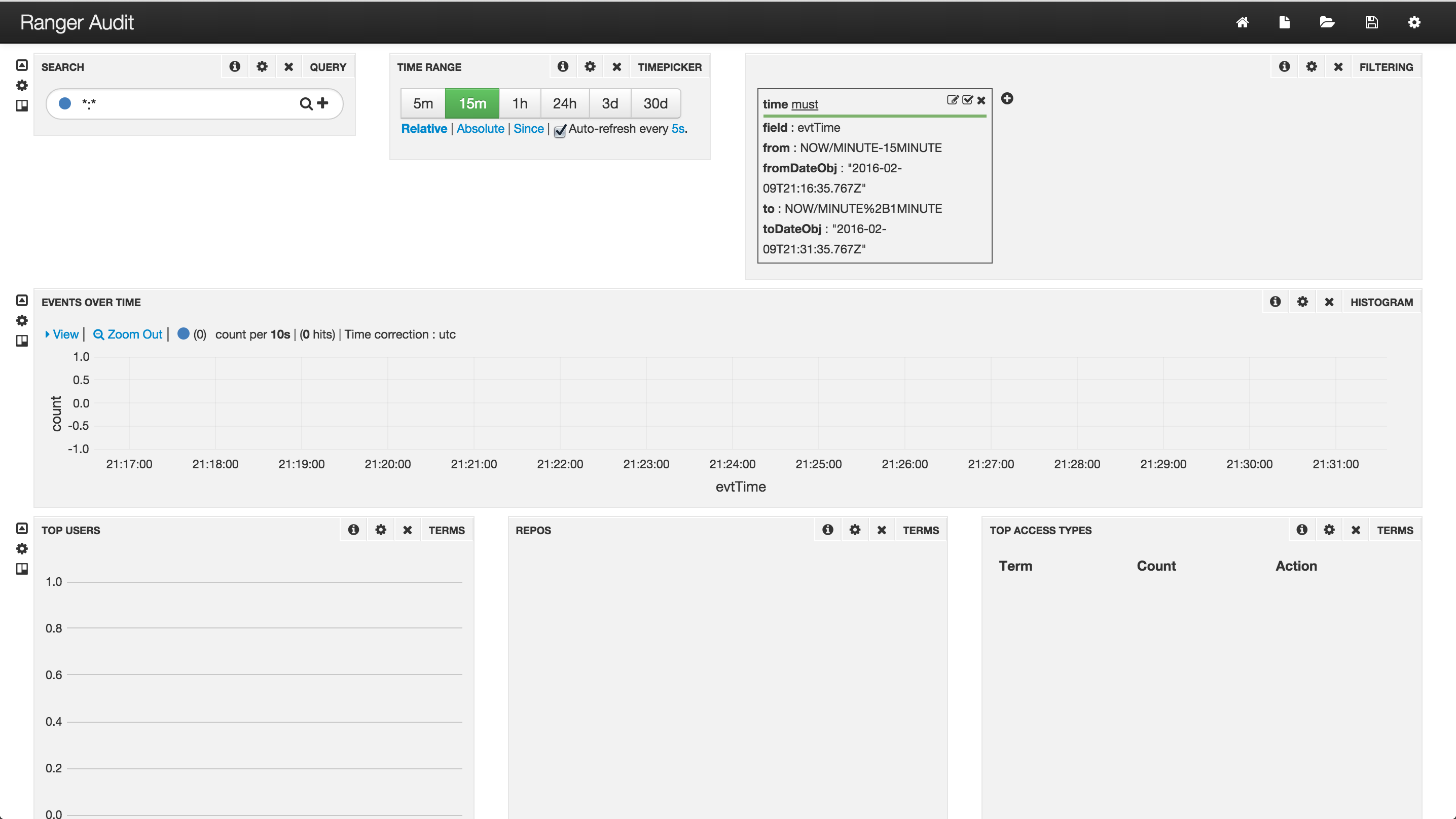Viewport: 1456px width, 819px height.
Task: Remove the time must filter
Action: click(x=981, y=100)
